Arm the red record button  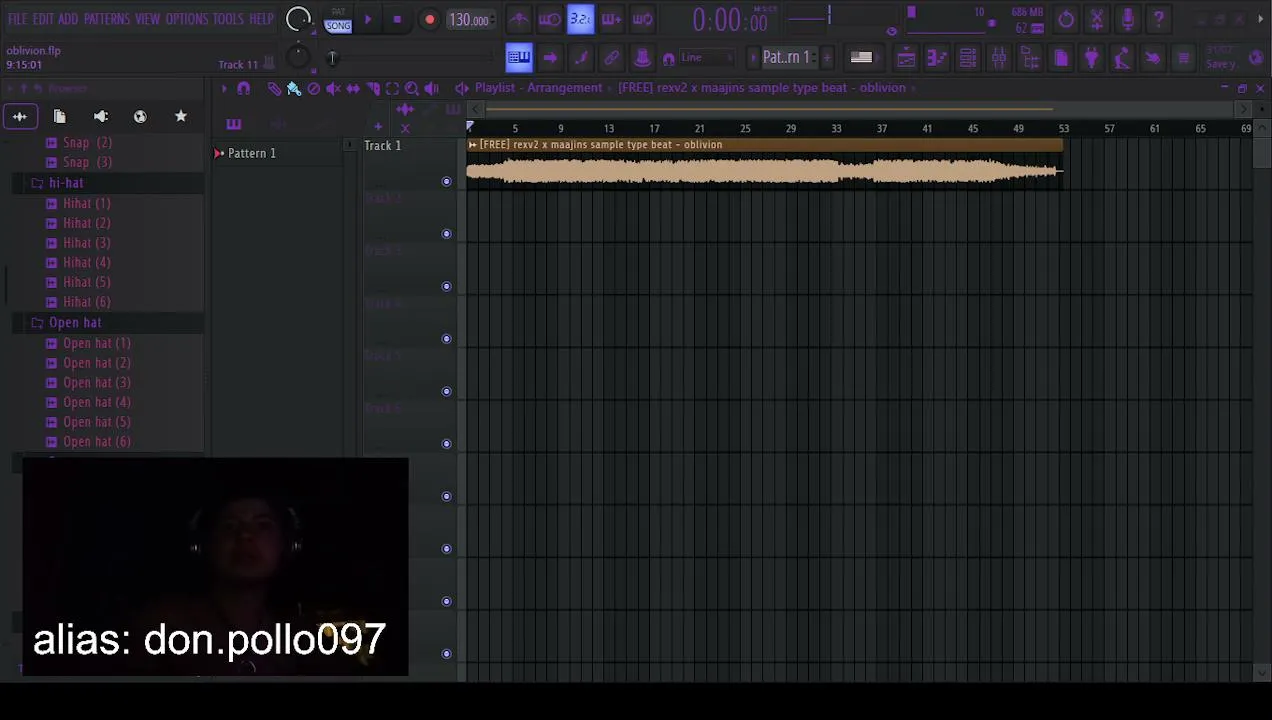coord(429,19)
